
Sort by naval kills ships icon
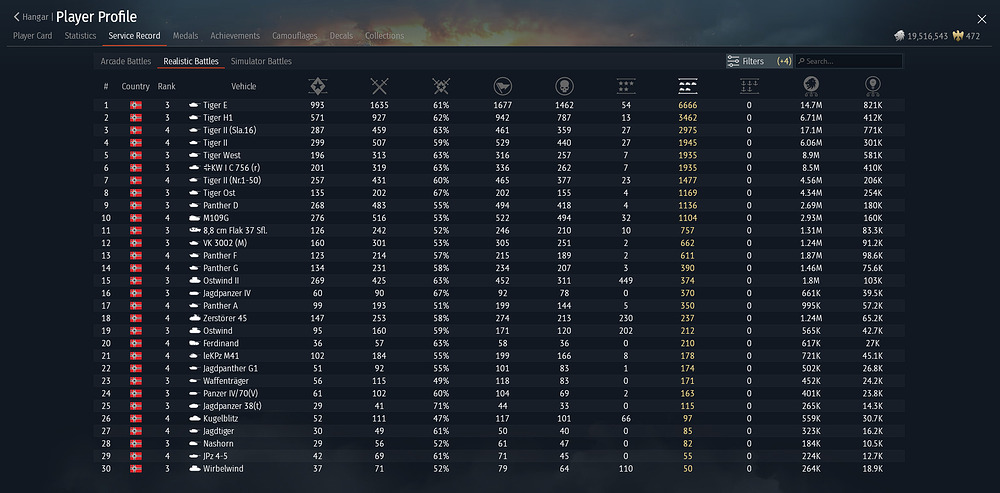[x=749, y=86]
